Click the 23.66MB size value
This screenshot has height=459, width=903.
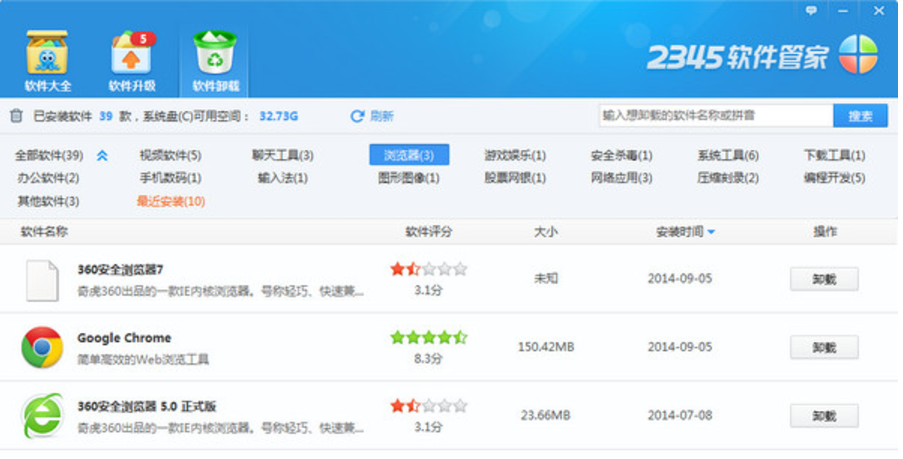point(545,415)
